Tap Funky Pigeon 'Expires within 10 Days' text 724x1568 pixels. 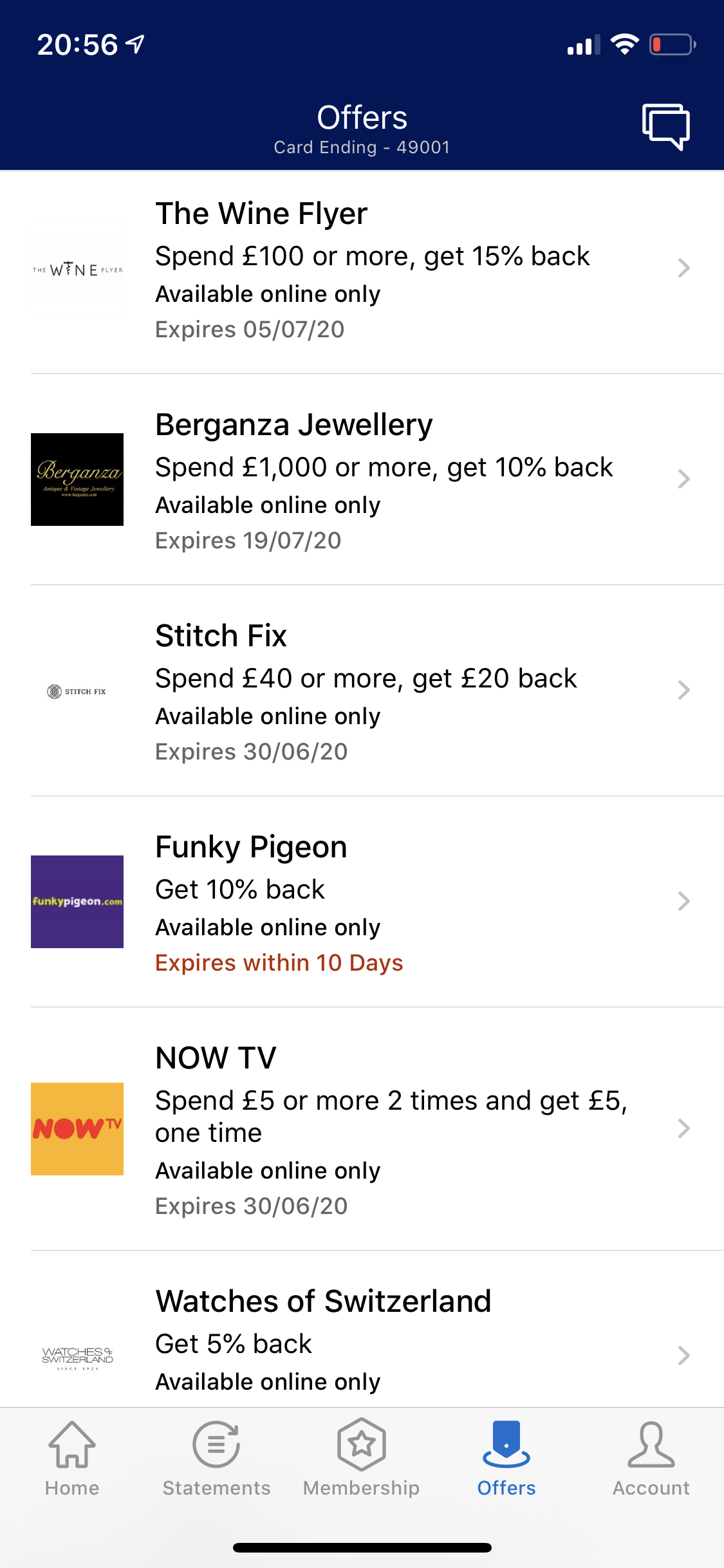coord(279,963)
